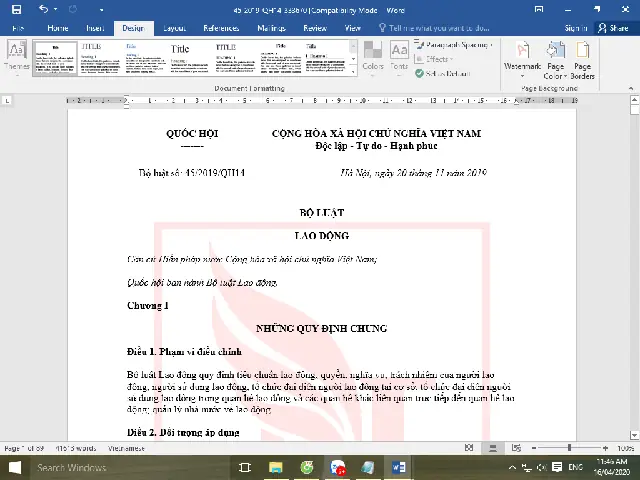Viewport: 640px width, 480px height.
Task: Open the Effects dropdown
Action: (440, 59)
